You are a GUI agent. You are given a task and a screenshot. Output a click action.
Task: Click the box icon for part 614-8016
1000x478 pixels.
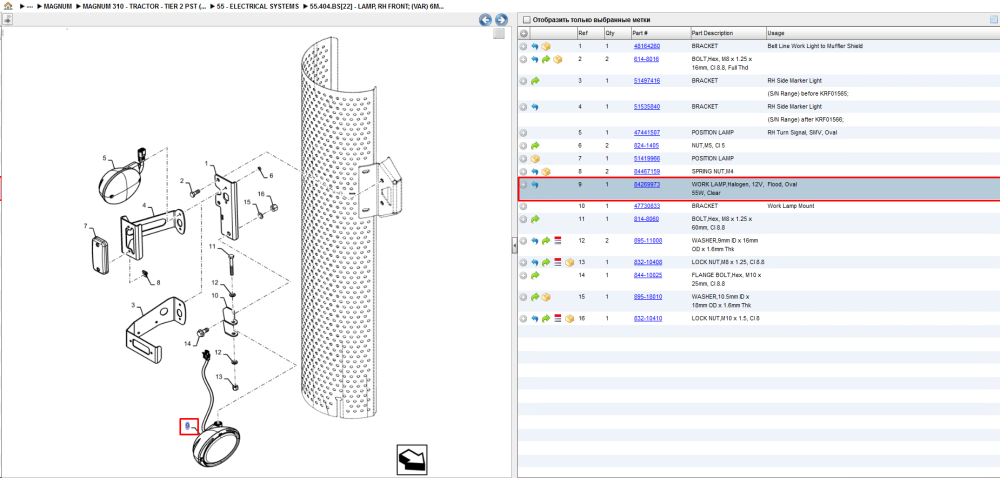pyautogui.click(x=557, y=59)
